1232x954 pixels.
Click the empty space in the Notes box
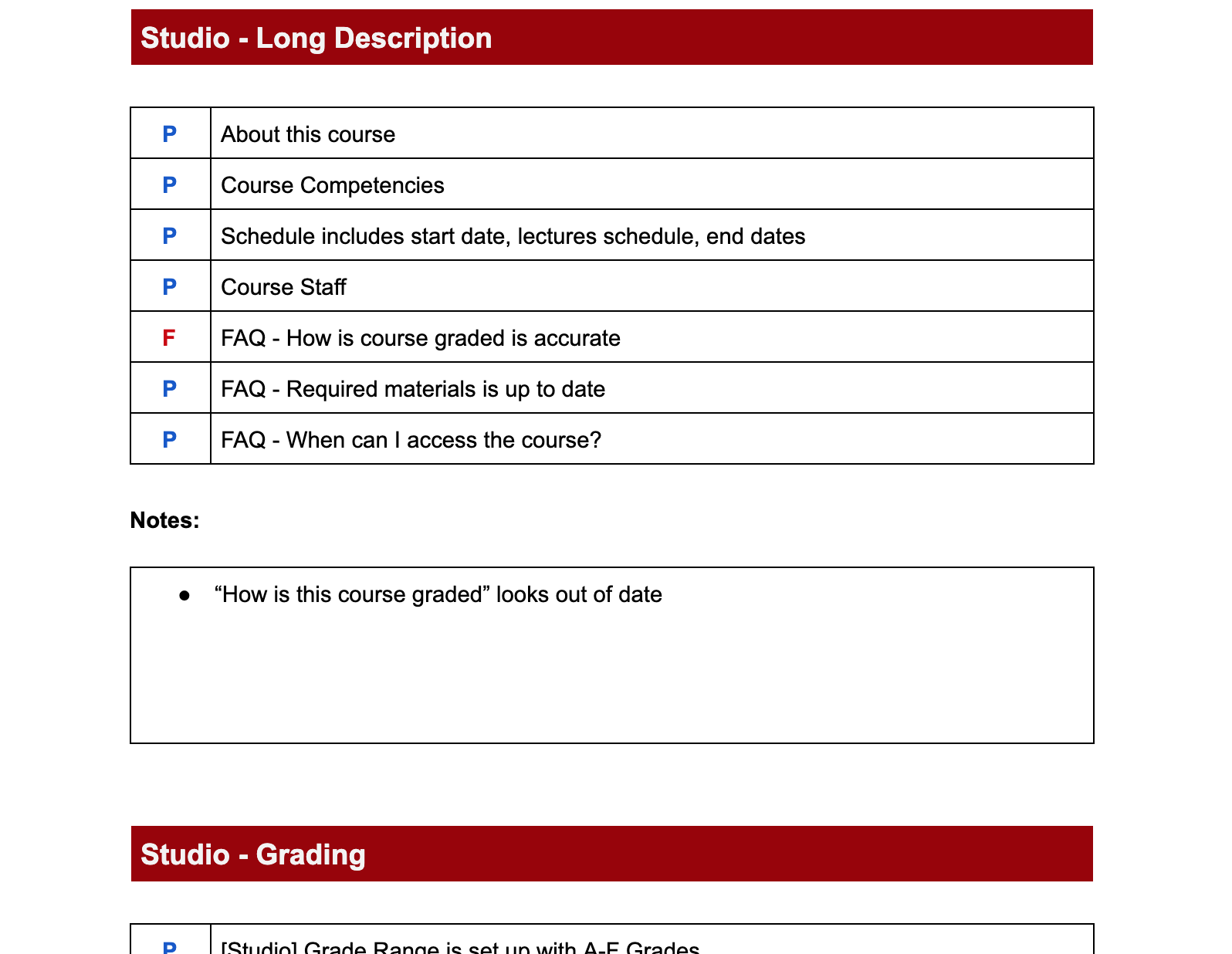pos(611,679)
